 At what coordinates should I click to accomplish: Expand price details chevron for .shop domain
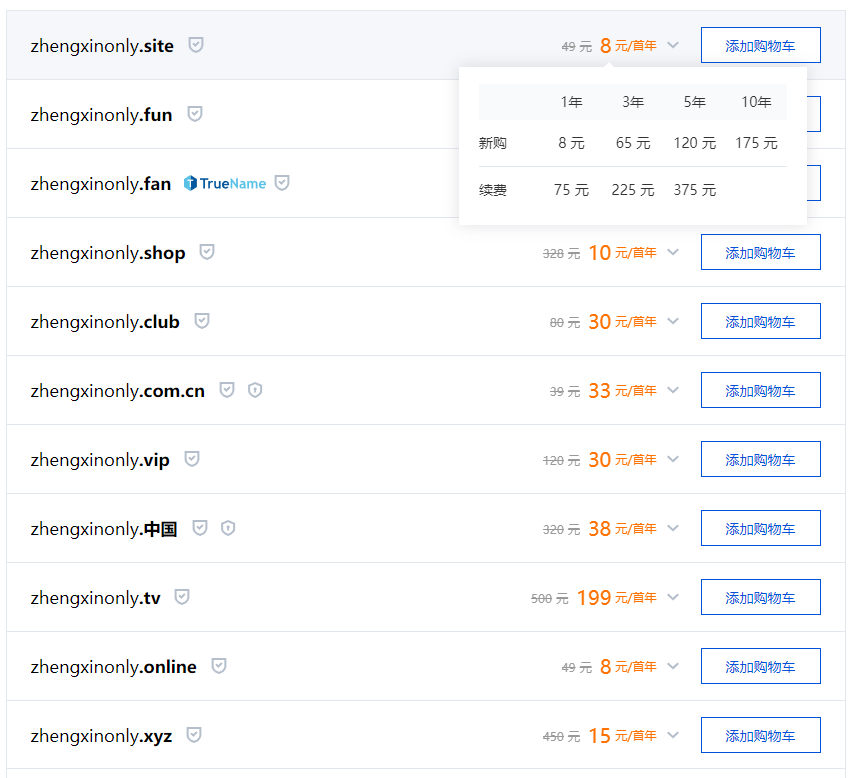tap(673, 252)
